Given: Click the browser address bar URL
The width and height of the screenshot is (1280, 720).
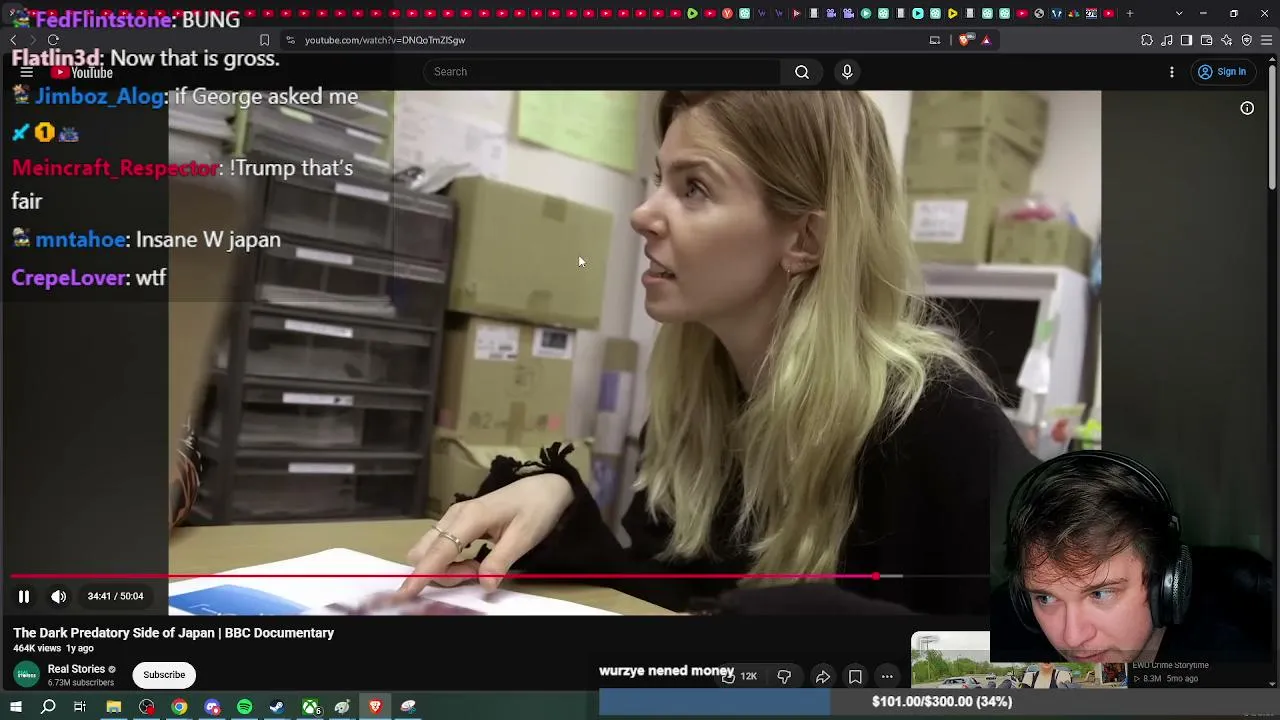Looking at the screenshot, I should pos(385,40).
